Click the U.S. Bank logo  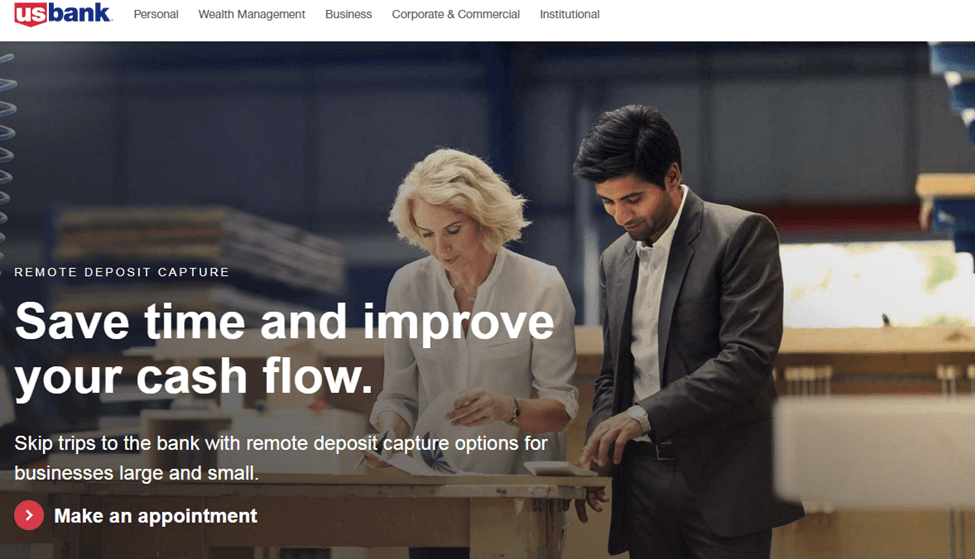click(x=63, y=14)
